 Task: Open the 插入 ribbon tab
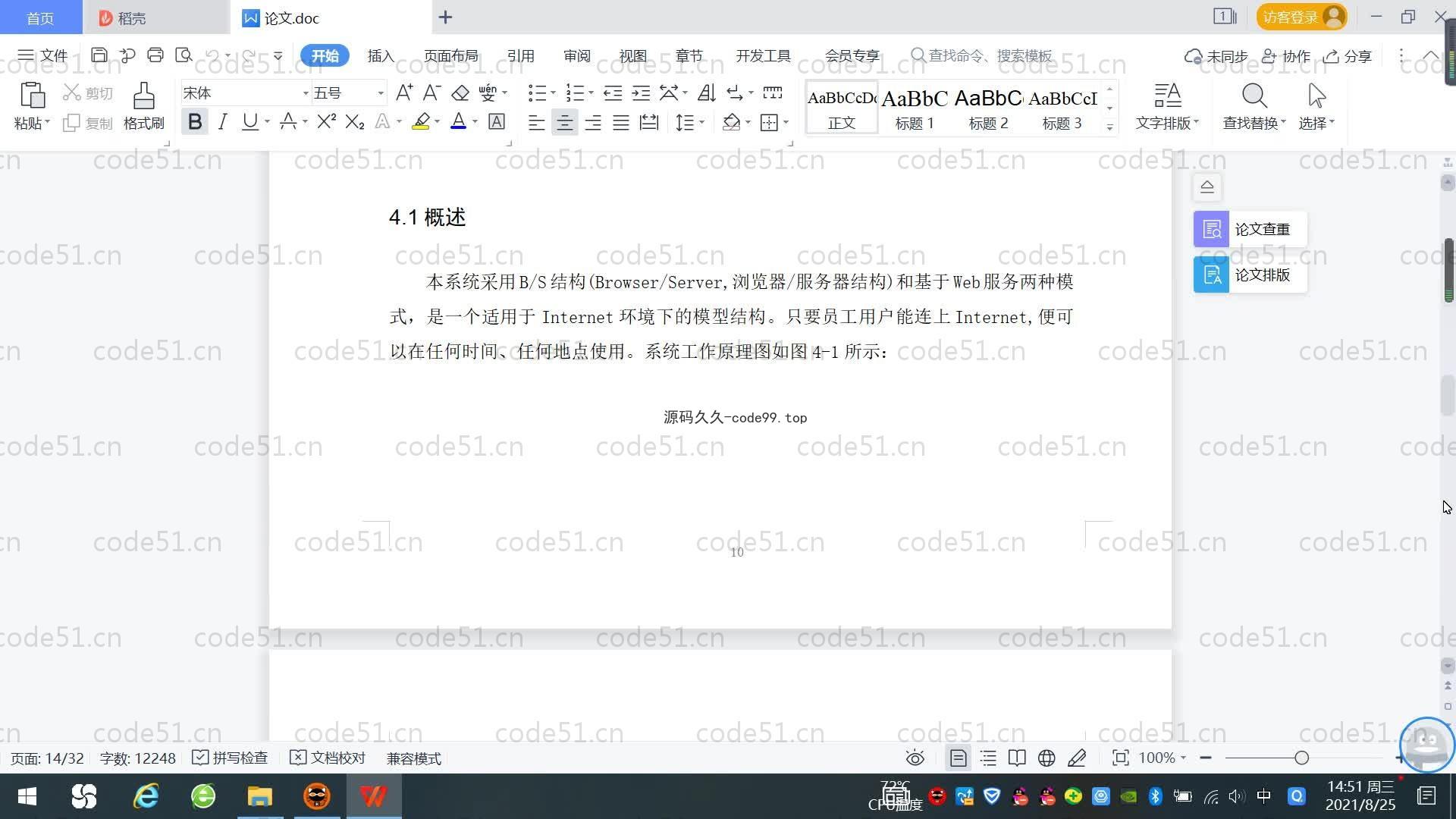pyautogui.click(x=381, y=55)
